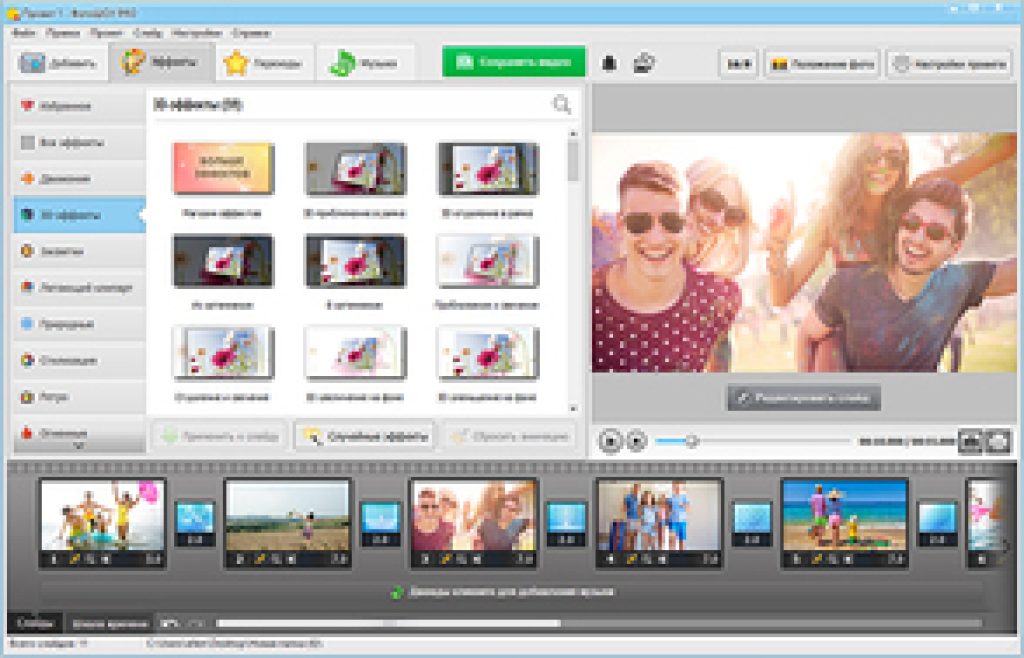
Task: Select the second slide with field landscape
Action: coord(287,522)
